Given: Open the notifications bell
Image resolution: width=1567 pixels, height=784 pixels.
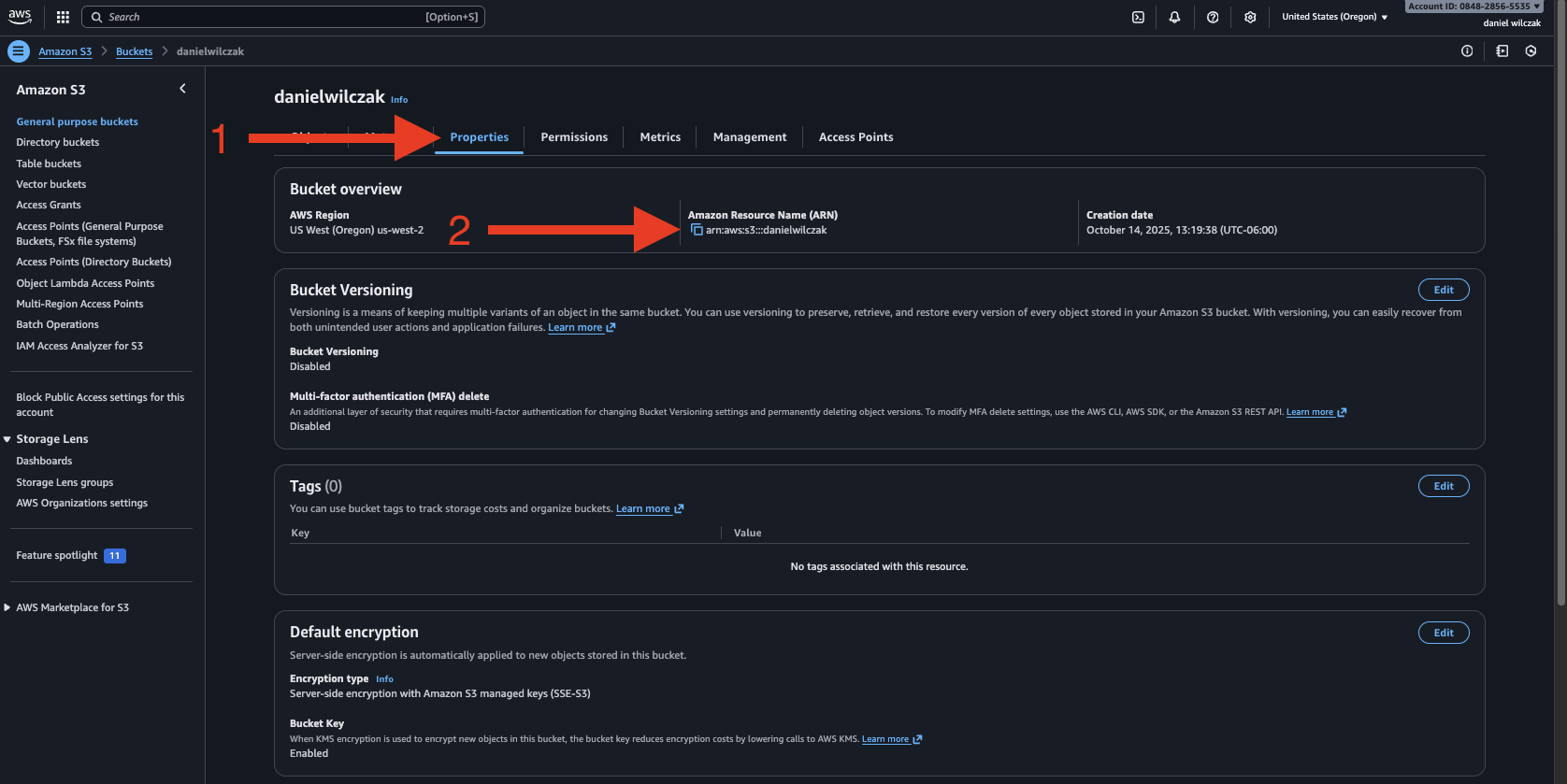Looking at the screenshot, I should 1174,17.
